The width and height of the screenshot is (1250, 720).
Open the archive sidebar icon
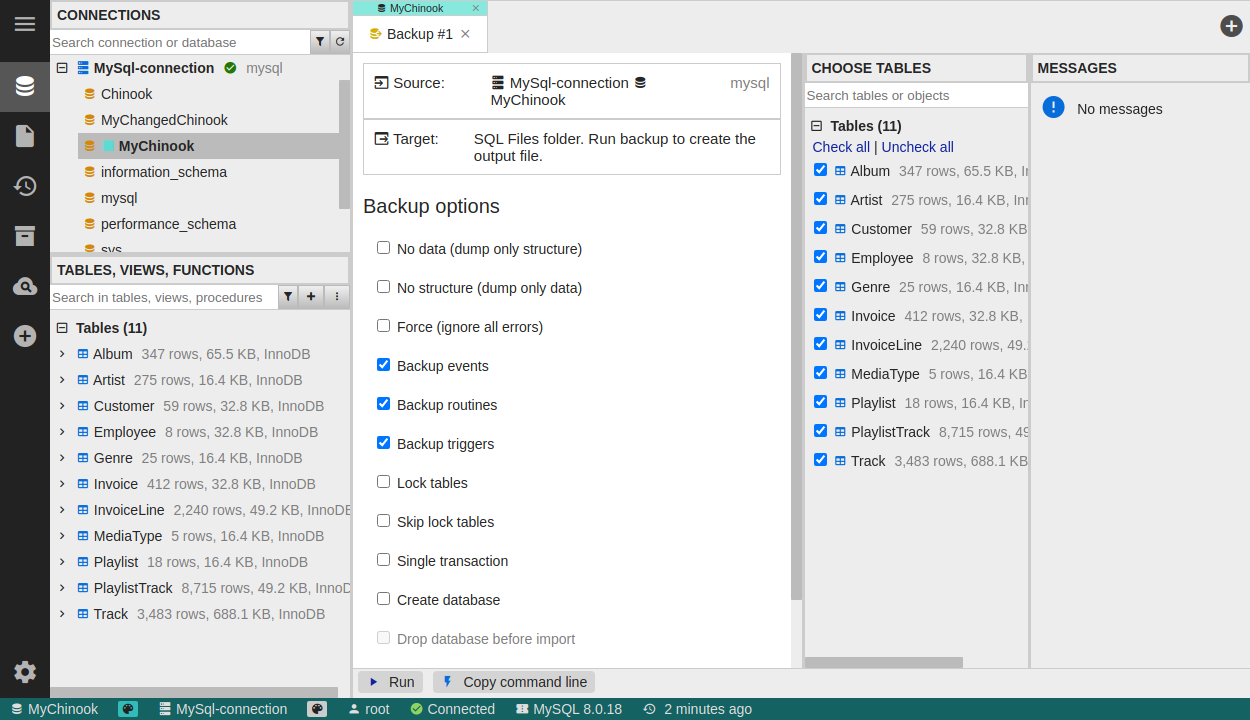24,236
